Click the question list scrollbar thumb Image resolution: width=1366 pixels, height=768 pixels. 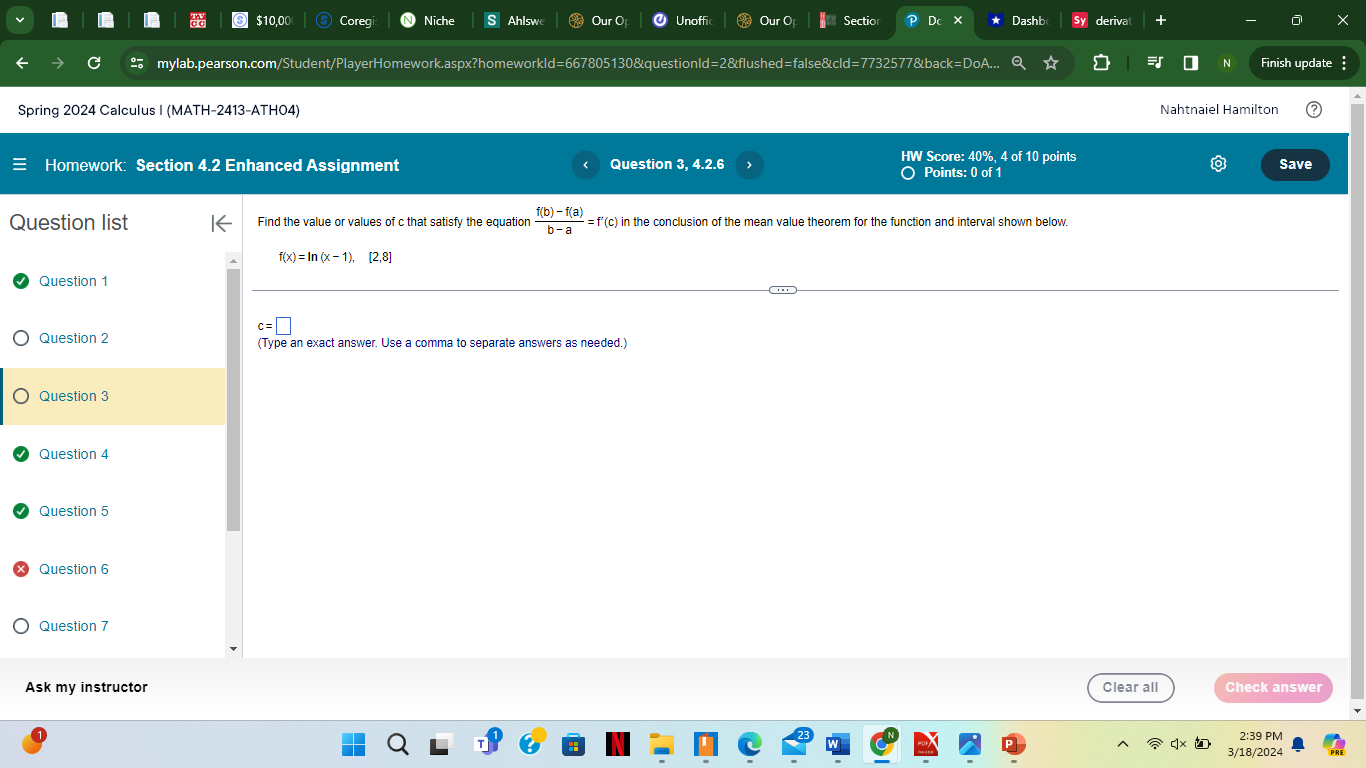point(234,400)
